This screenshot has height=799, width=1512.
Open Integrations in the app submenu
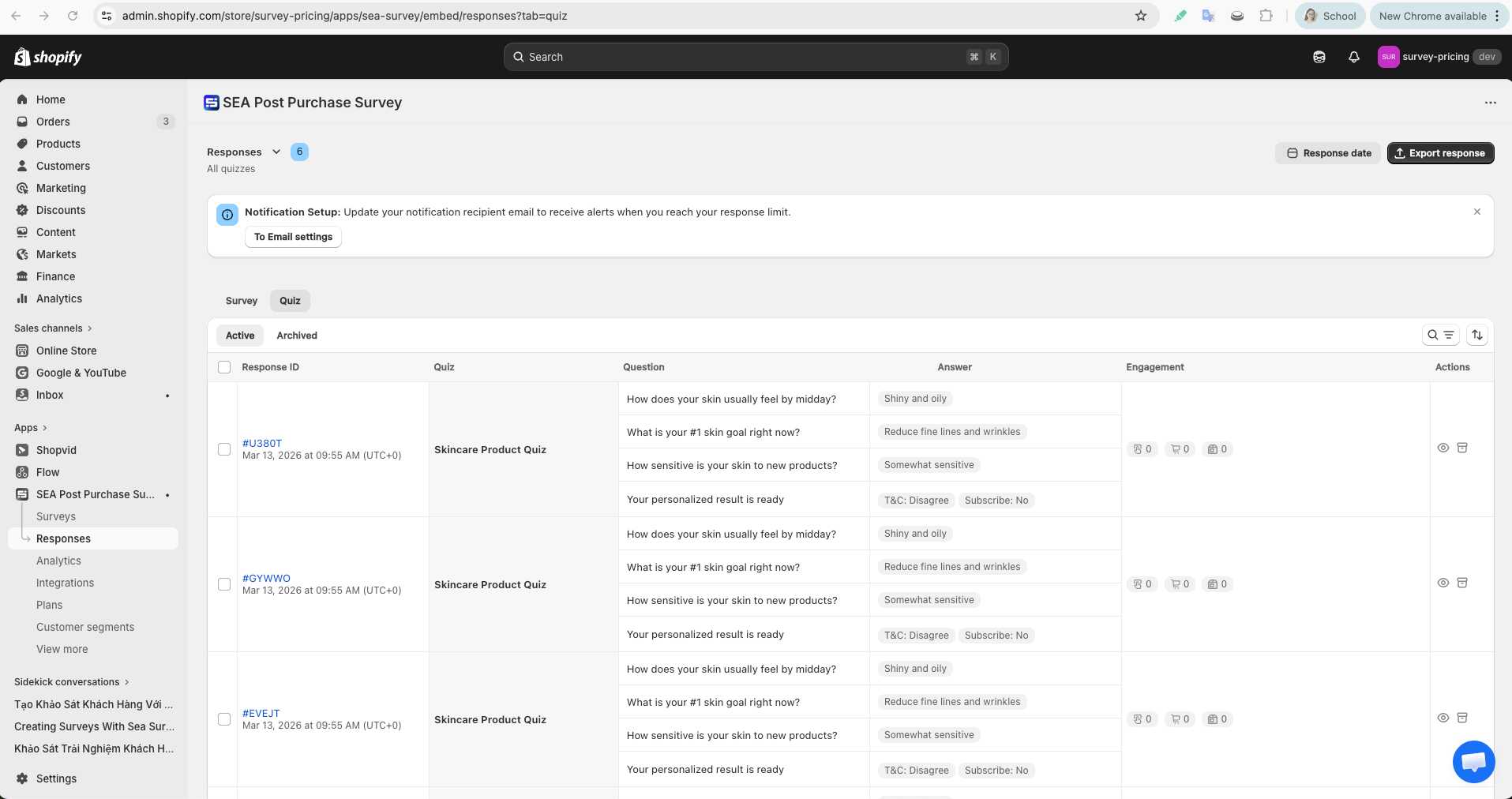pyautogui.click(x=65, y=583)
